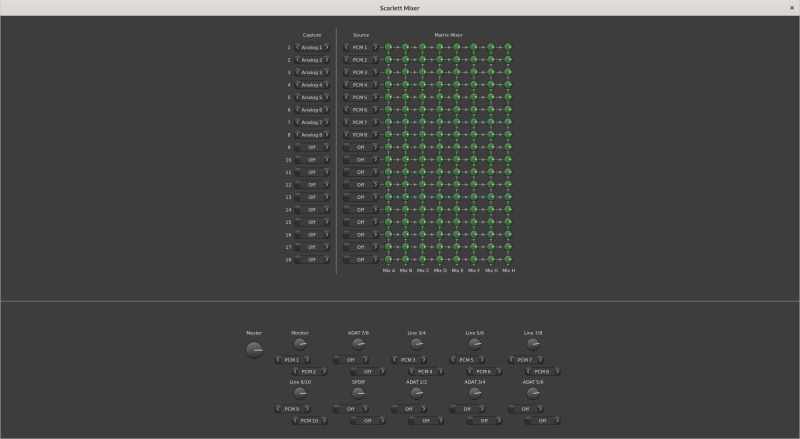Click next arrow on Line 3/4 PCM 4 selector
This screenshot has width=800, height=439.
pyautogui.click(x=440, y=372)
